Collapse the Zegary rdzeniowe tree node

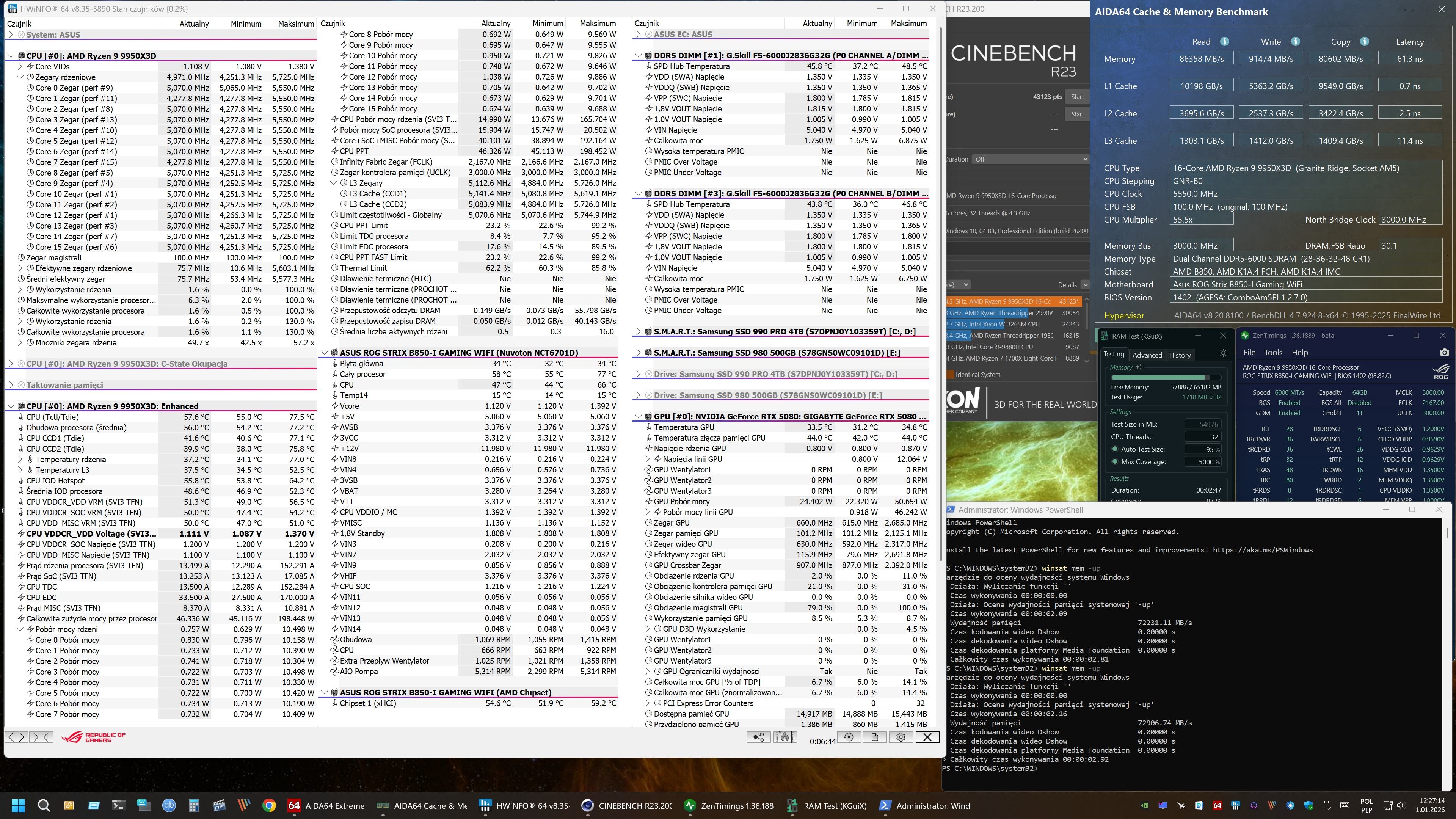pos(20,77)
